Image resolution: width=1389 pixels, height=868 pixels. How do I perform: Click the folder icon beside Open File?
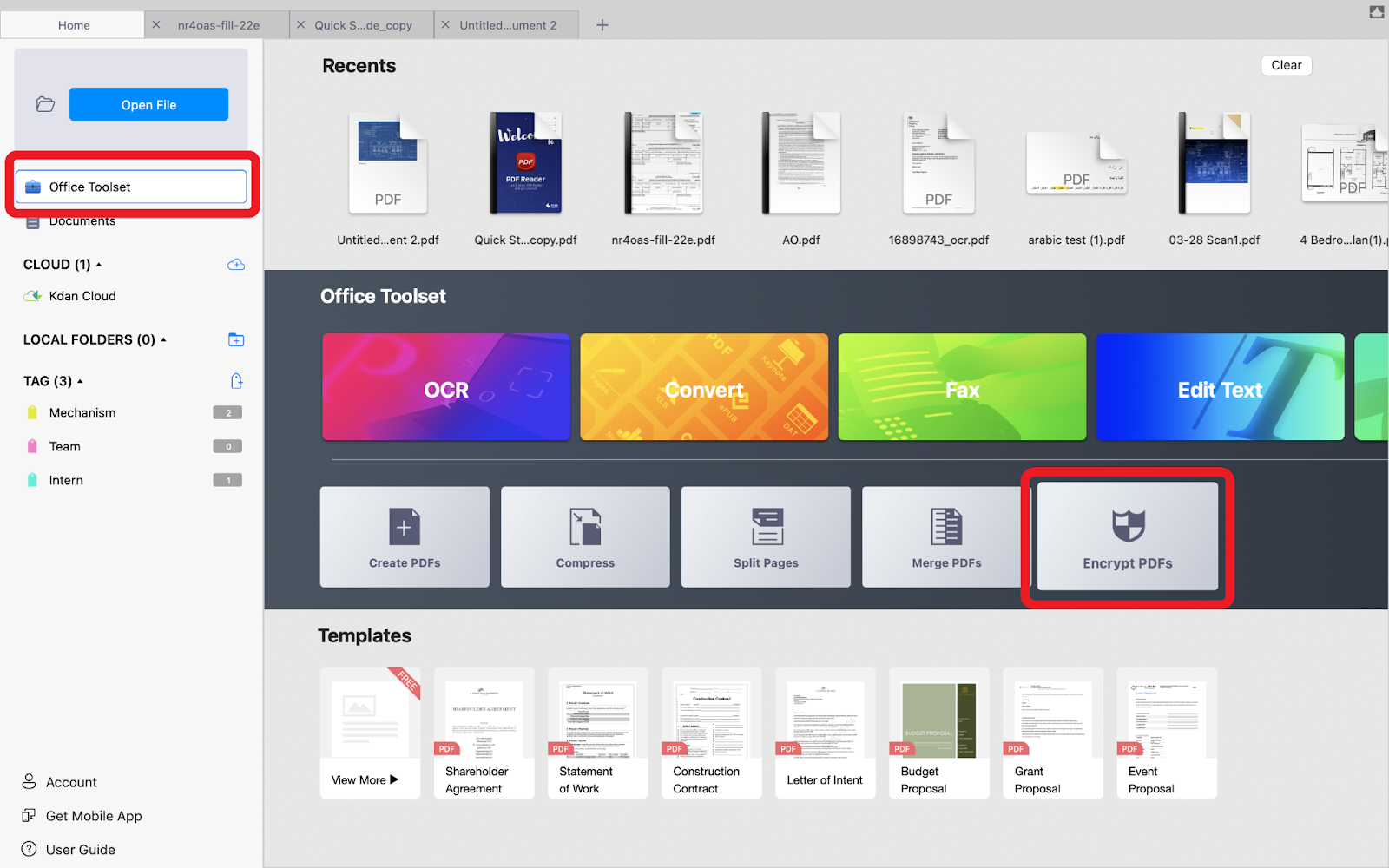coord(45,105)
